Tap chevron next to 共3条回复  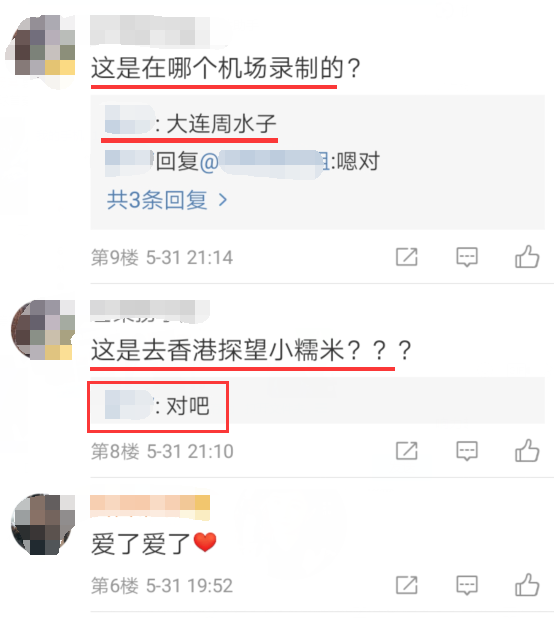(x=223, y=200)
